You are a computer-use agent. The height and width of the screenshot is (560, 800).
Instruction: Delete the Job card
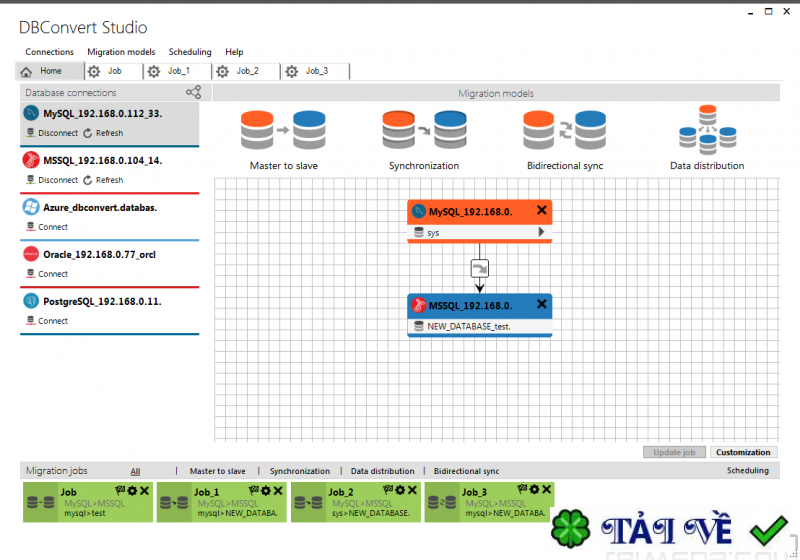click(x=144, y=490)
